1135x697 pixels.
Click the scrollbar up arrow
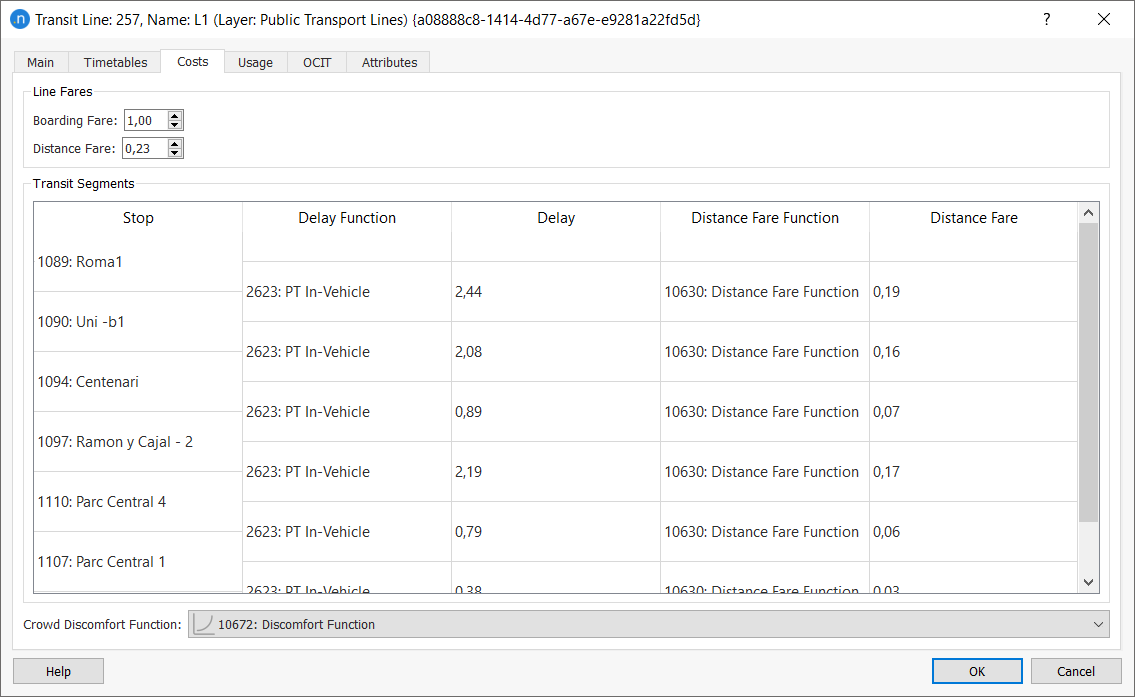(1088, 211)
